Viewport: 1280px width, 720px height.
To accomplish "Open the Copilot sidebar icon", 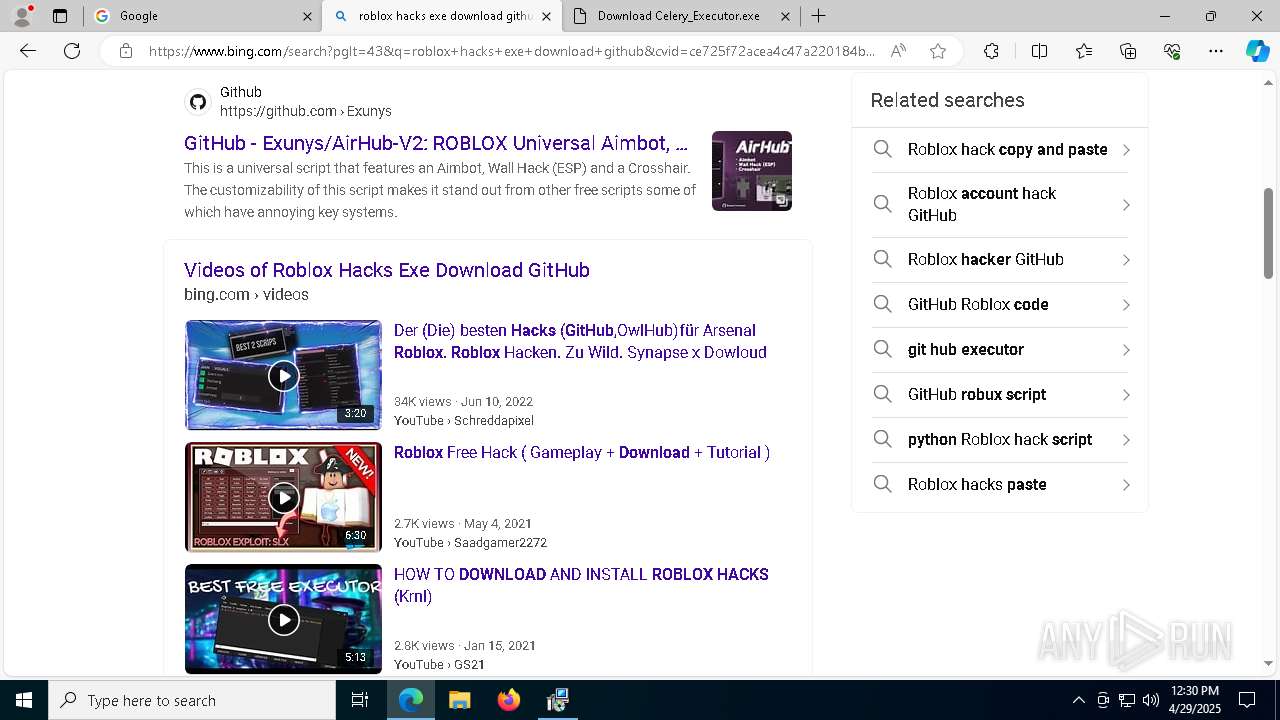I will pyautogui.click(x=1257, y=51).
